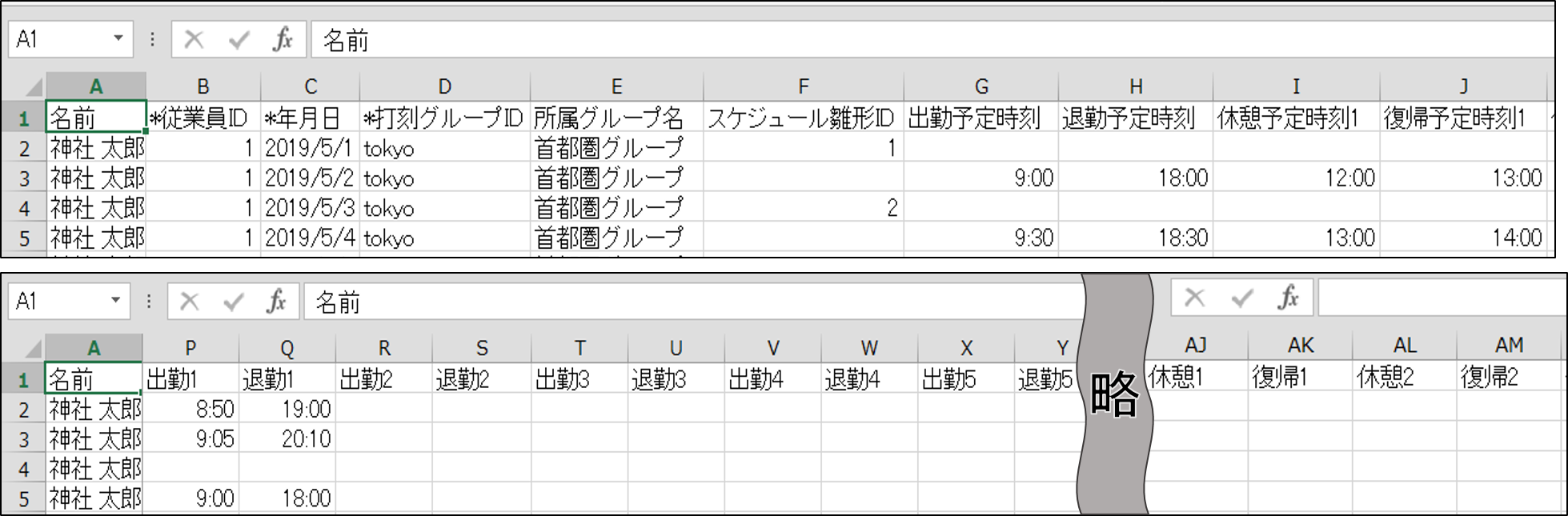This screenshot has height=516, width=1568.
Task: Select column J header in upper sheet
Action: 1464,86
